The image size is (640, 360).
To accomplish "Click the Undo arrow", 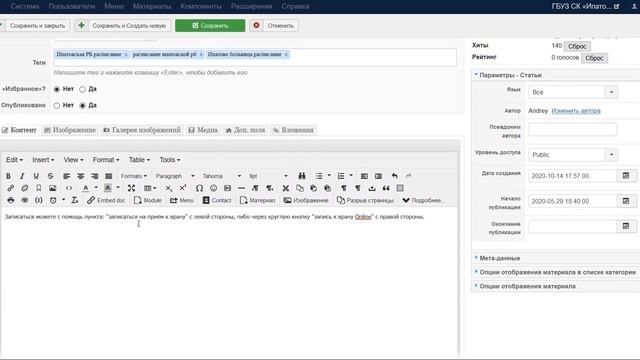I will click(394, 176).
